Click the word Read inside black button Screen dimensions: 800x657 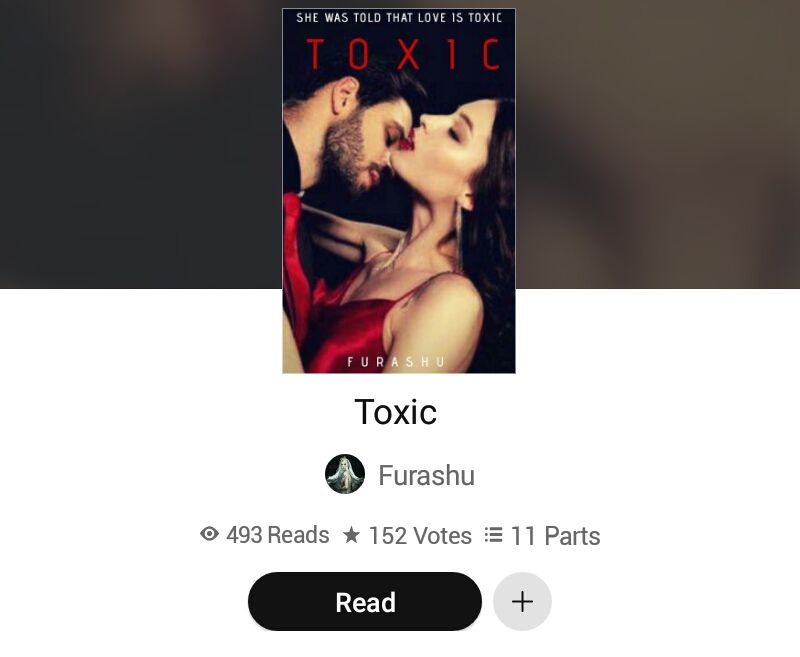point(365,602)
